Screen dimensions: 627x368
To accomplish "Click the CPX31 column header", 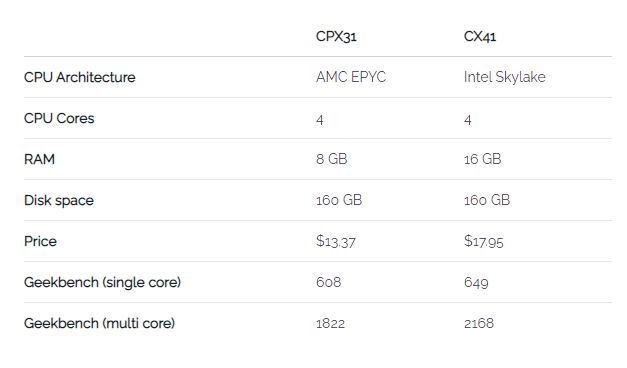I will 336,36.
